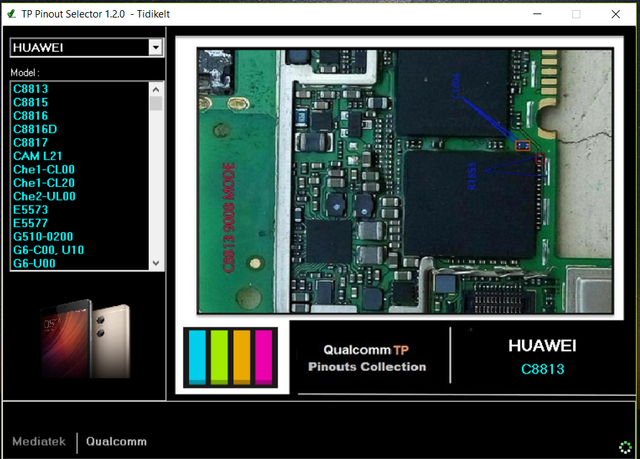Select model C8816D in the list
640x459 pixels.
(x=35, y=129)
